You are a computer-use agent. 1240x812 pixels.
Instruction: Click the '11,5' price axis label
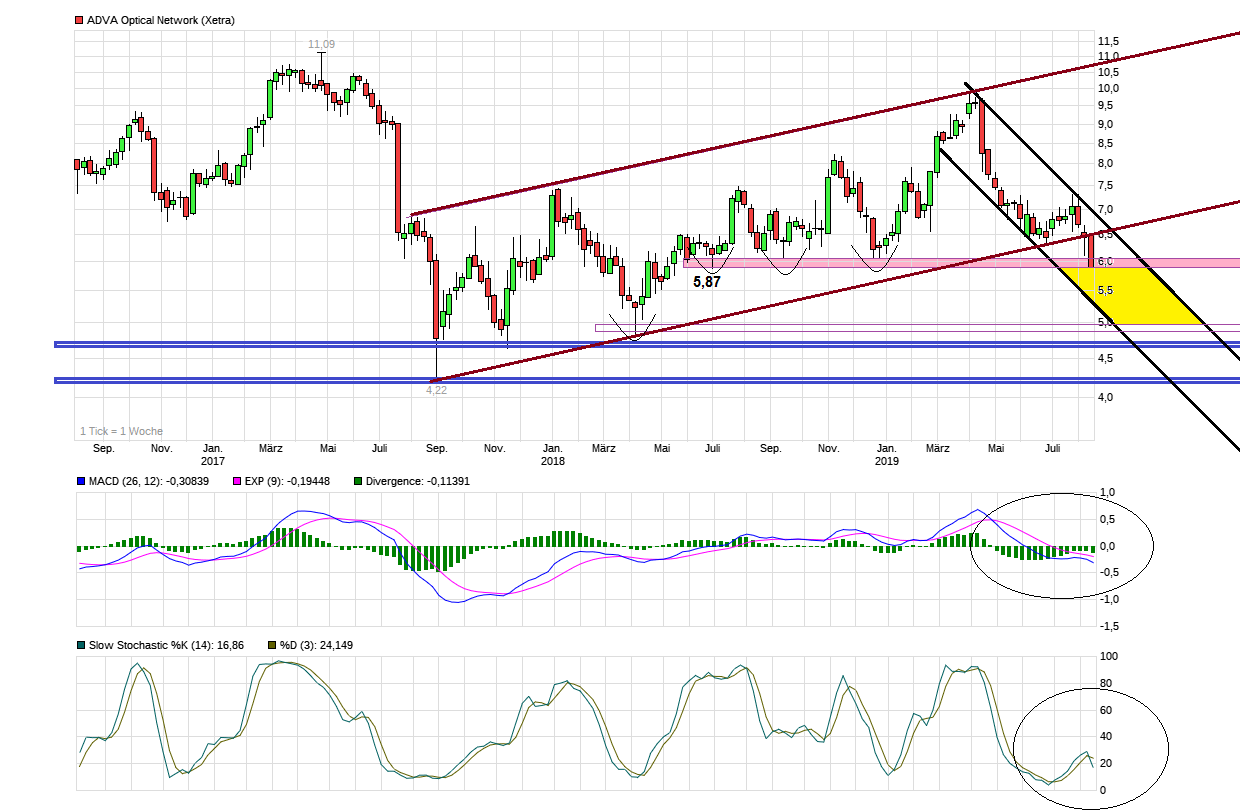point(1108,41)
